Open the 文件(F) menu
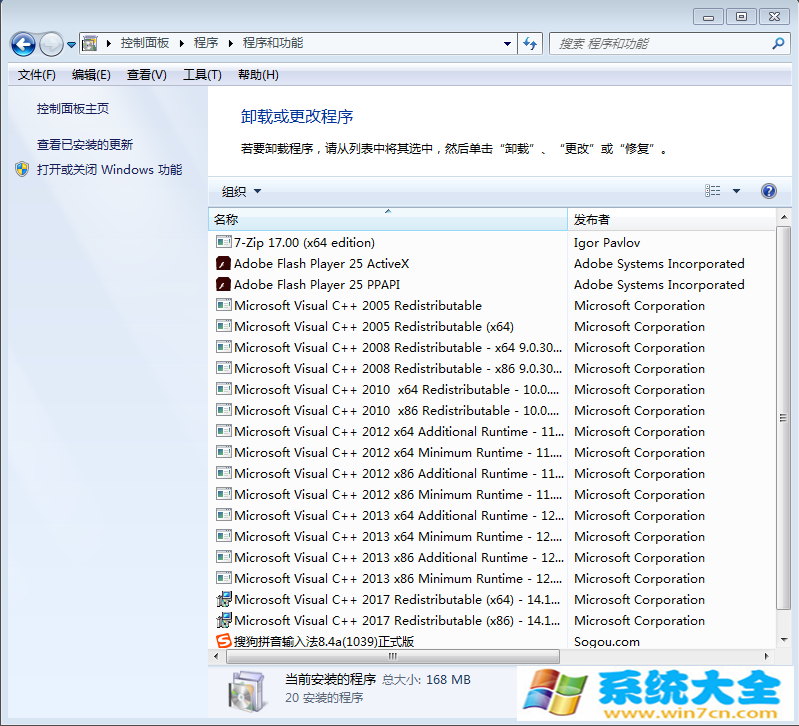The height and width of the screenshot is (726, 799). coord(37,75)
